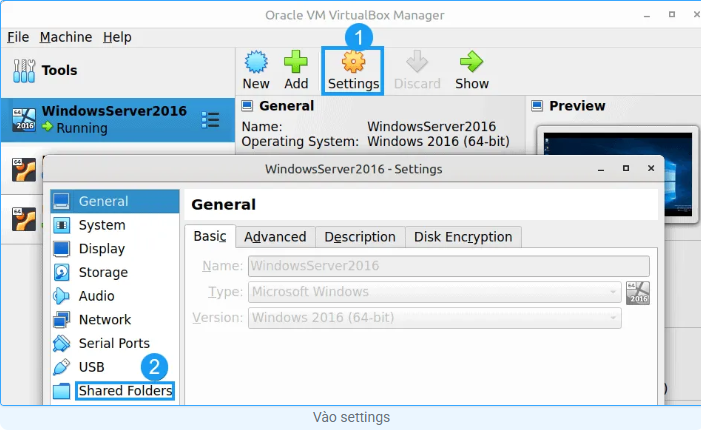Open Settings via the orange gear icon
This screenshot has height=431, width=701.
click(353, 62)
